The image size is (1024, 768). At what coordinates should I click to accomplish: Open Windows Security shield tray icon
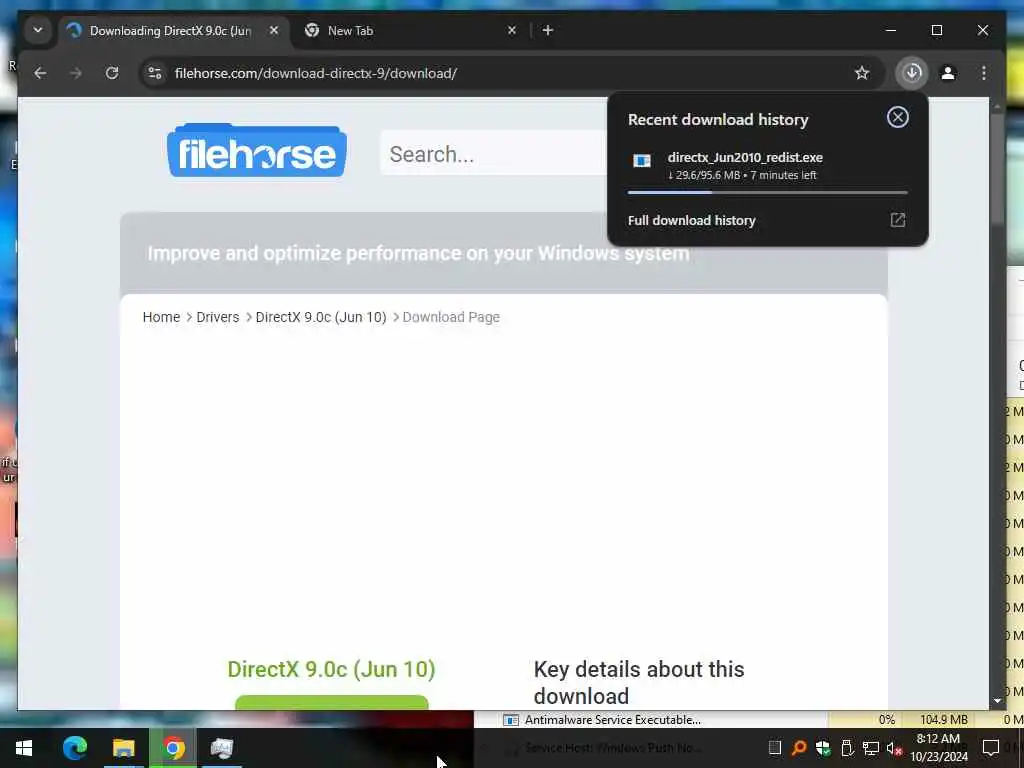pyautogui.click(x=823, y=748)
